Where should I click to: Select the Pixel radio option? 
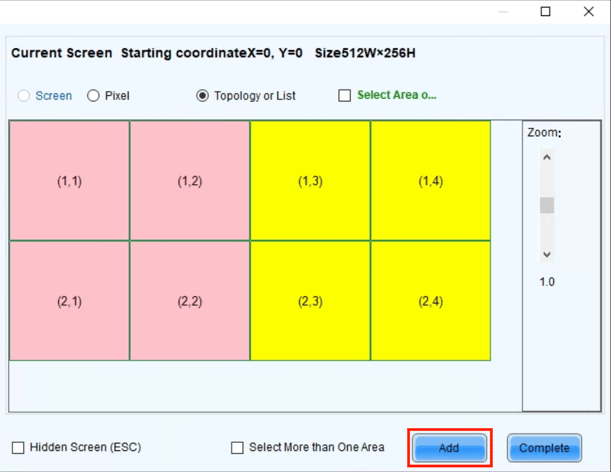94,96
